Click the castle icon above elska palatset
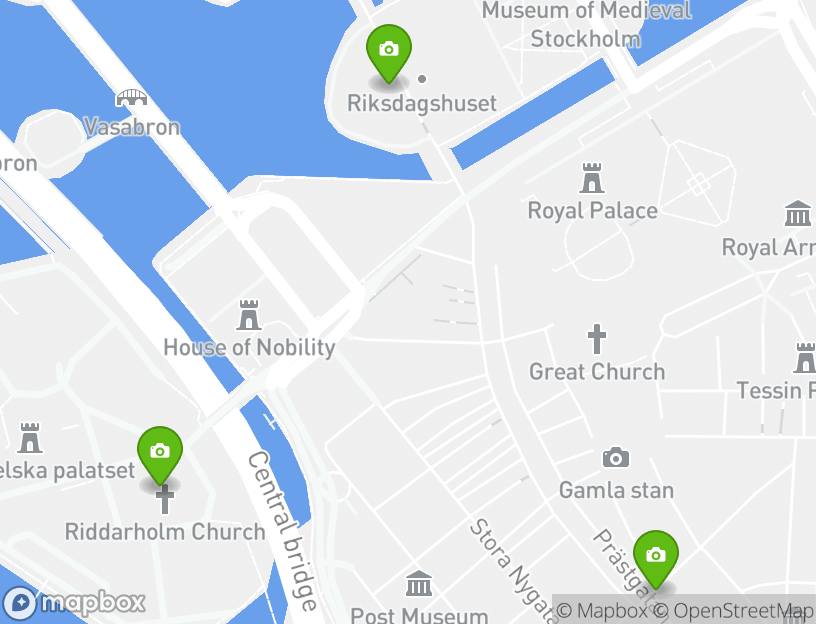816x624 pixels. 30,438
